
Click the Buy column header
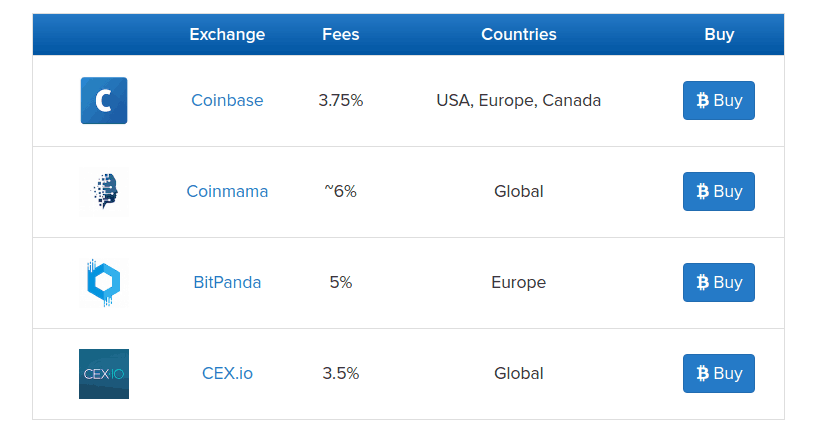[x=719, y=34]
